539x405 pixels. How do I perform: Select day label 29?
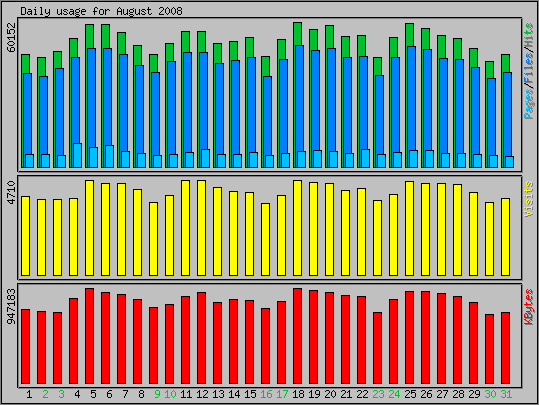[x=474, y=394]
